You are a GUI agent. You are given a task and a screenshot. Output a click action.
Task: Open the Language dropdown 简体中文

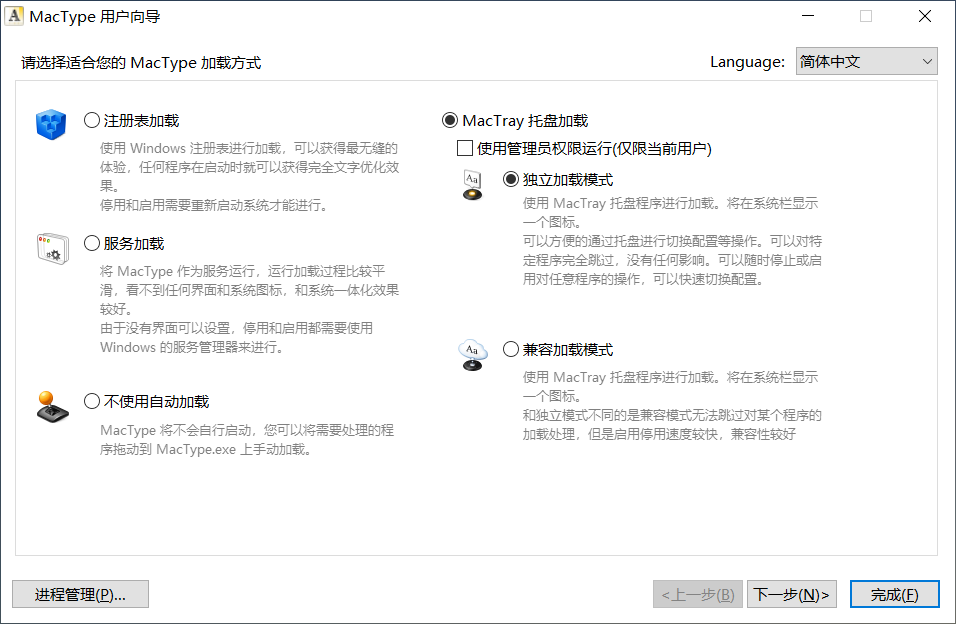click(866, 62)
